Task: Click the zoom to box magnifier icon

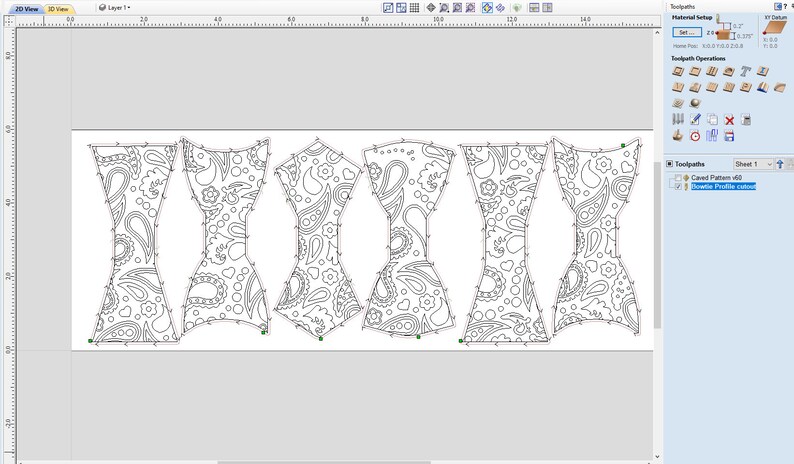Action: pos(444,8)
